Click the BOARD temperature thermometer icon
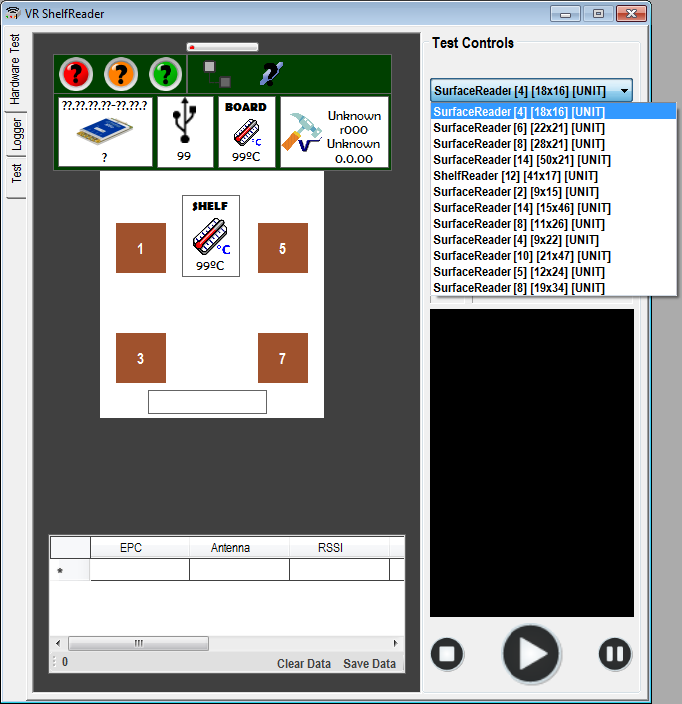The width and height of the screenshot is (682, 704). pyautogui.click(x=245, y=132)
